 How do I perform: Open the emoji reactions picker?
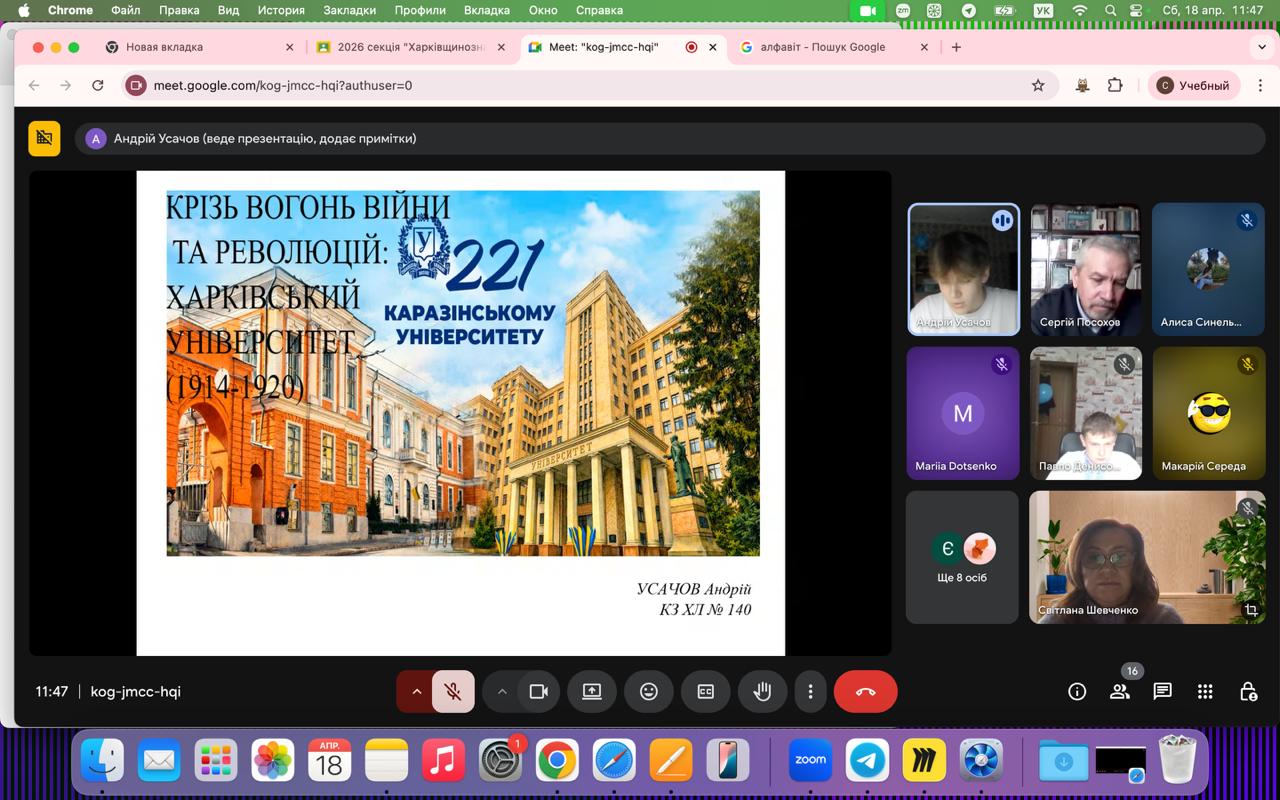pos(649,692)
